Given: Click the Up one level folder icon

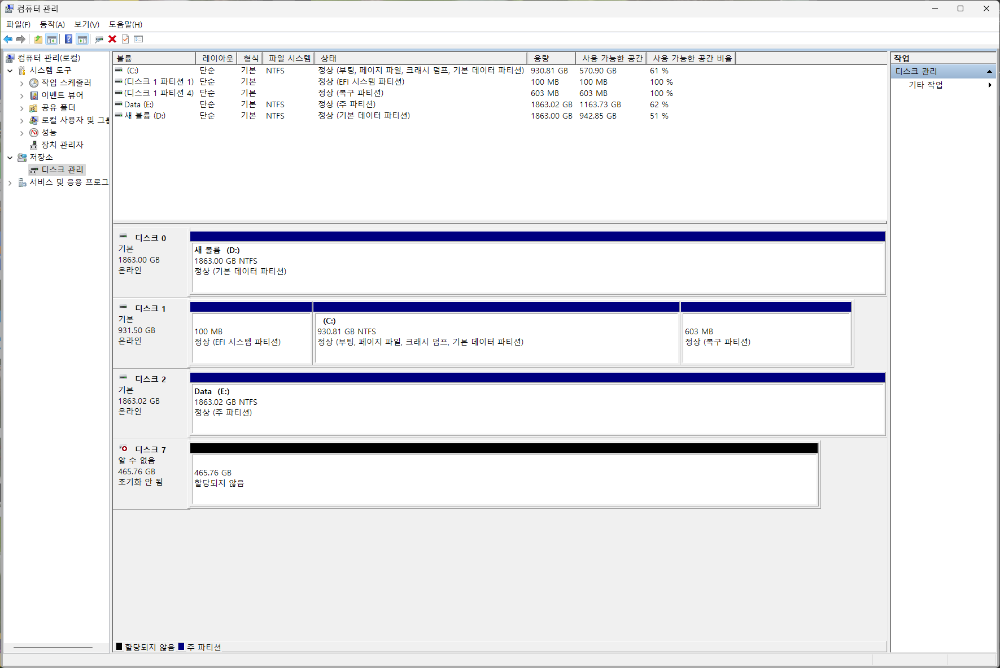Looking at the screenshot, I should (x=38, y=40).
